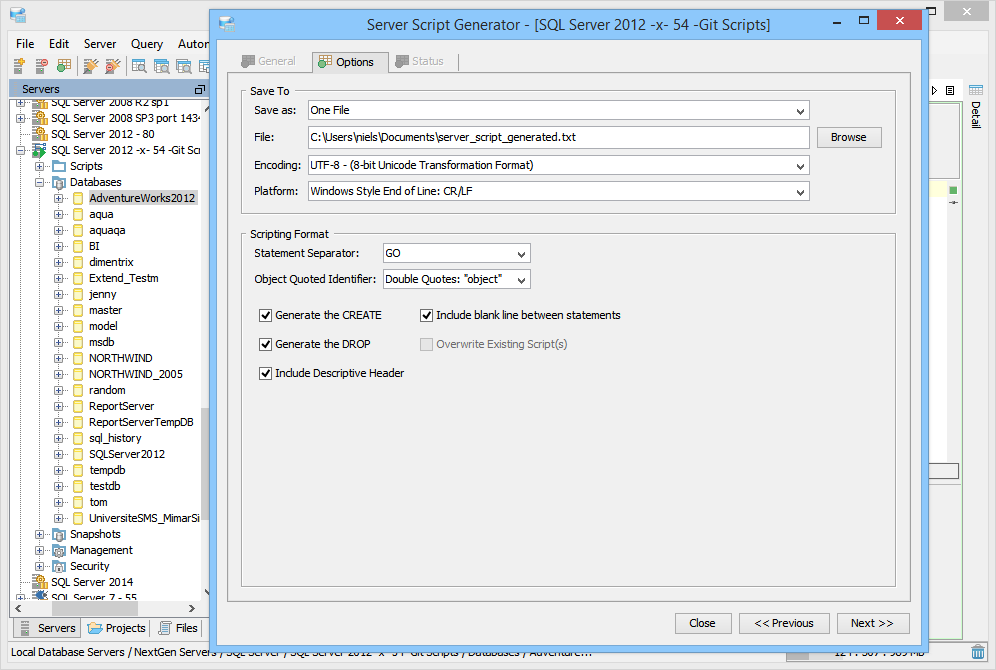The image size is (996, 670).
Task: Expand the Security tree node
Action: click(x=39, y=566)
